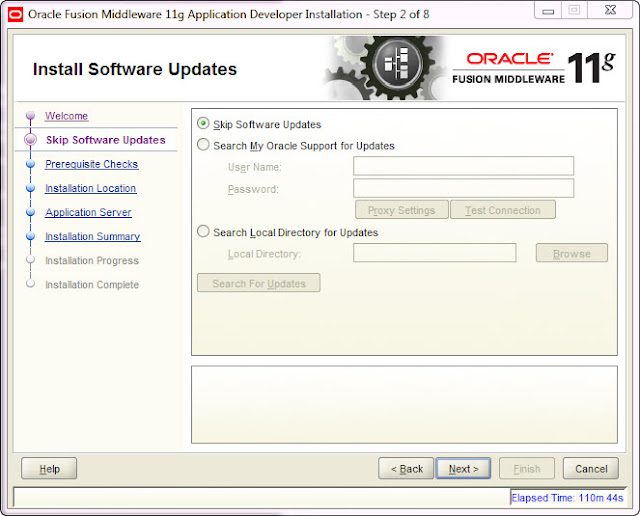Select Search Local Directory for Updates option

[203, 231]
